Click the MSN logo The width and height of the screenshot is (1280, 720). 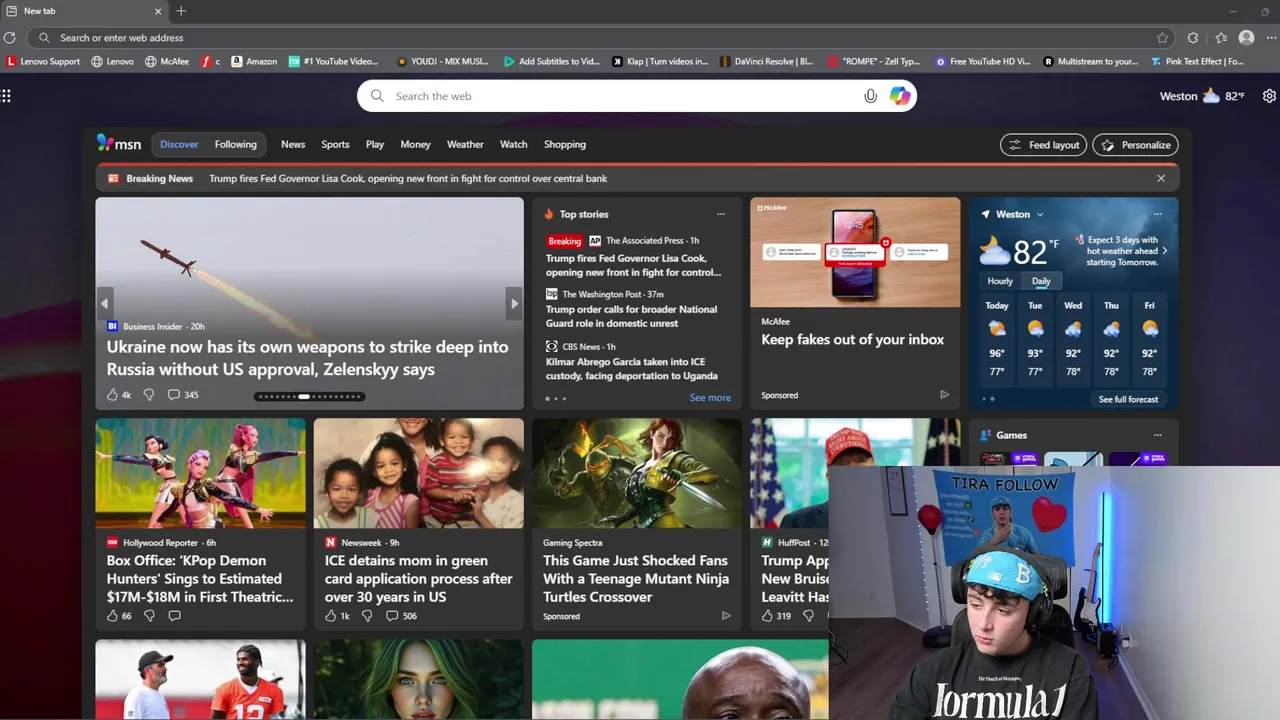click(119, 144)
